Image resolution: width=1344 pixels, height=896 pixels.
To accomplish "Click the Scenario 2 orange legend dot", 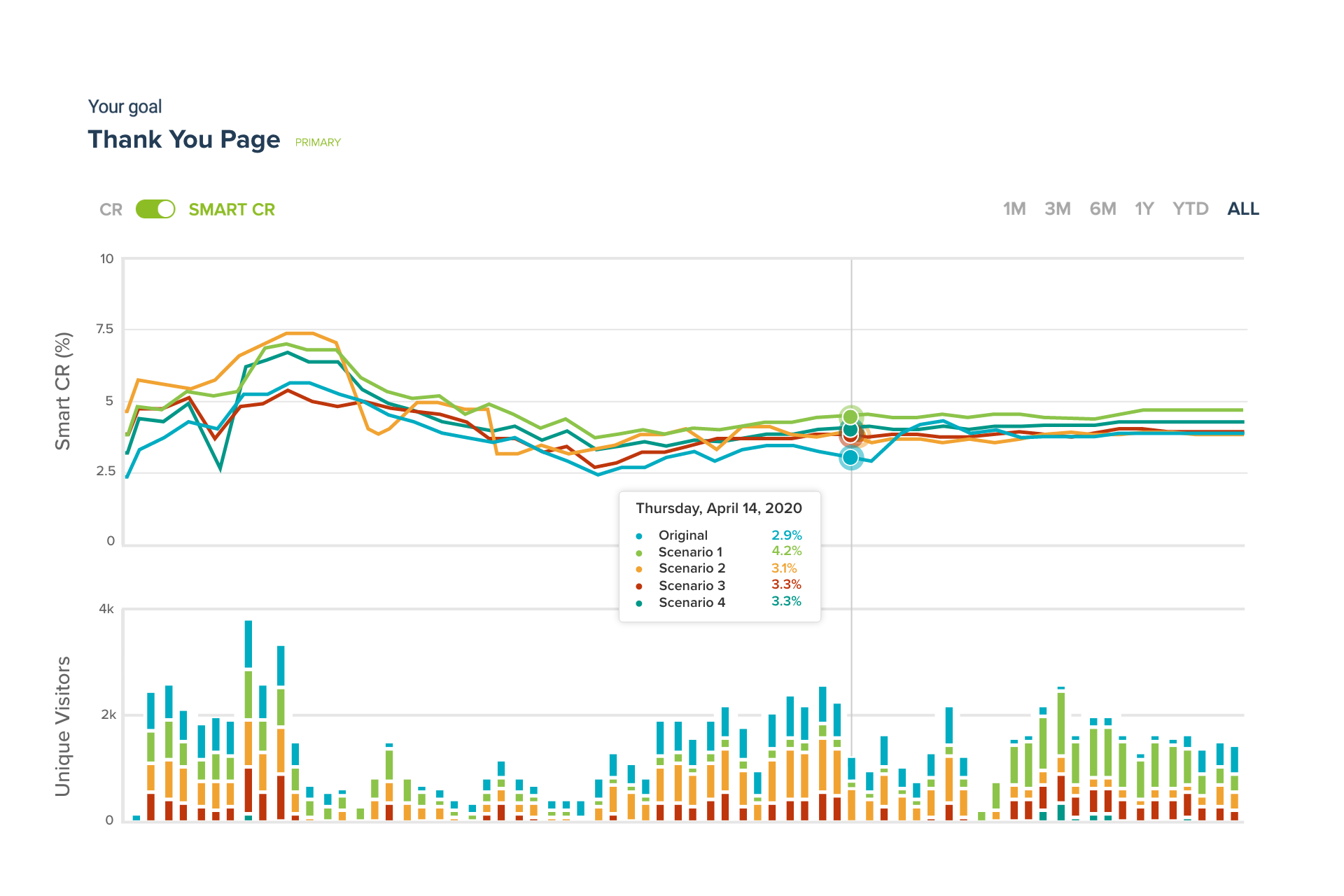I will coord(639,568).
